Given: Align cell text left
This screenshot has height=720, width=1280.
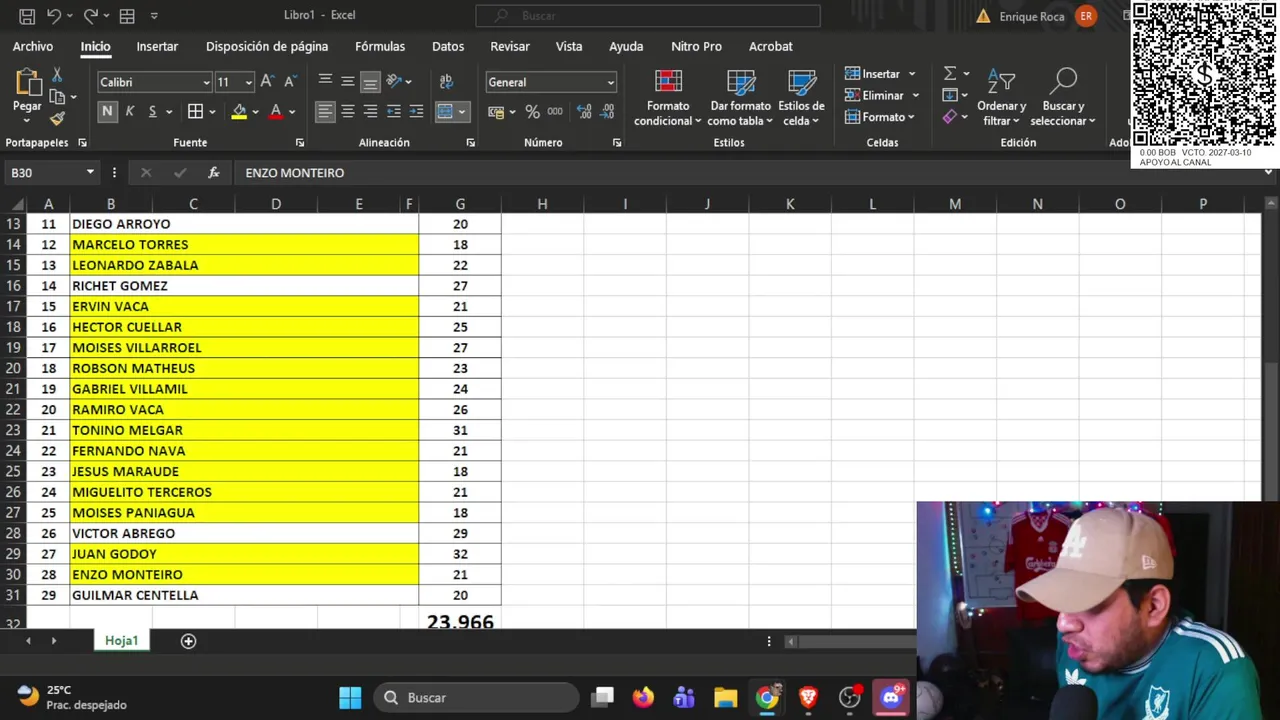Looking at the screenshot, I should click(x=325, y=112).
